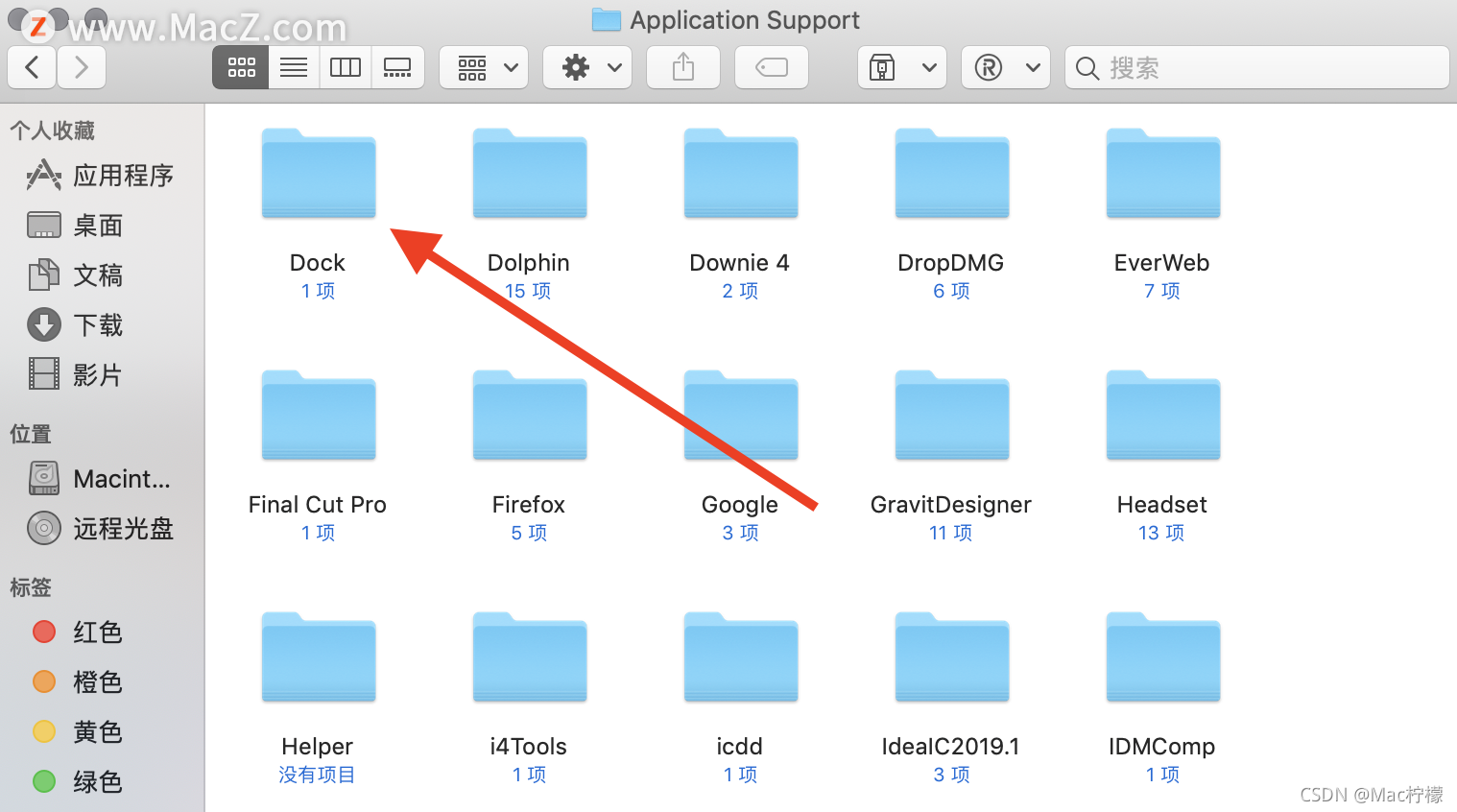Viewport: 1457px width, 812px height.
Task: Select the Macintosh disk in sidebar
Action: (100, 479)
